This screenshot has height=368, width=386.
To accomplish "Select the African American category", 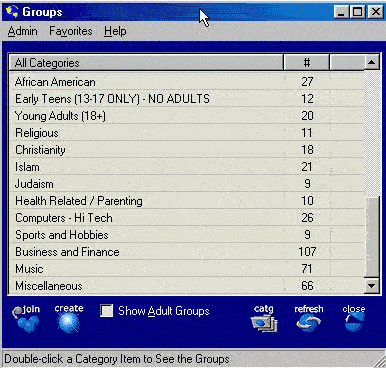I will (187, 82).
